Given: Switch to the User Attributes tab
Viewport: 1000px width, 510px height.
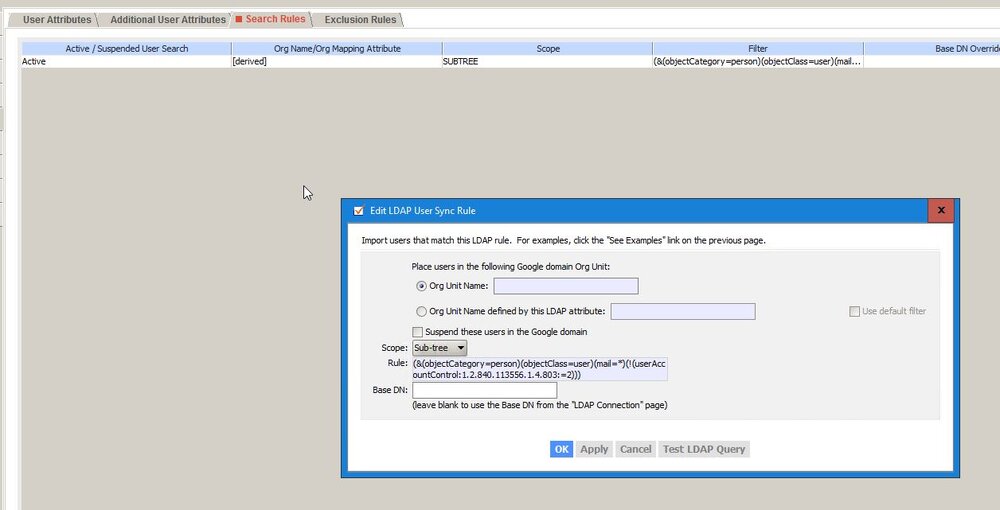Looking at the screenshot, I should tap(57, 20).
